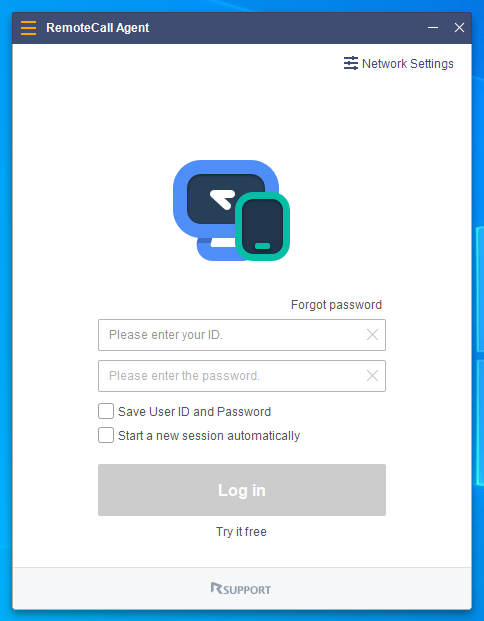Click the RemoteCall Agent title text

coord(97,28)
